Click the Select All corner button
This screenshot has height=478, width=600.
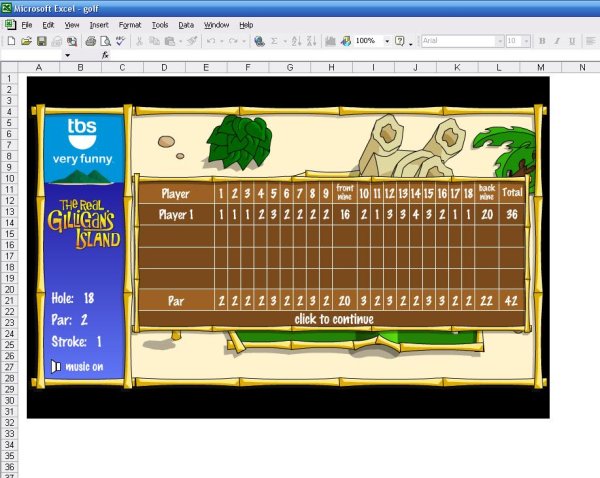pos(9,67)
